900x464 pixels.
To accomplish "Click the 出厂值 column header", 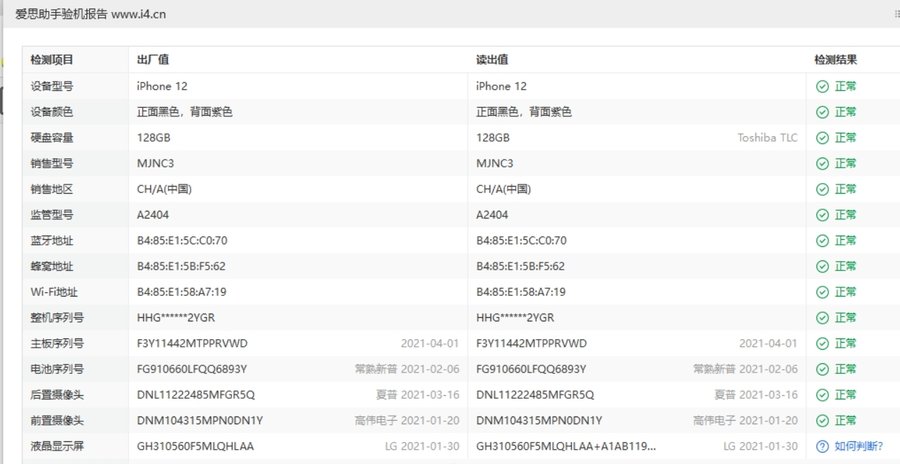I will (x=153, y=60).
